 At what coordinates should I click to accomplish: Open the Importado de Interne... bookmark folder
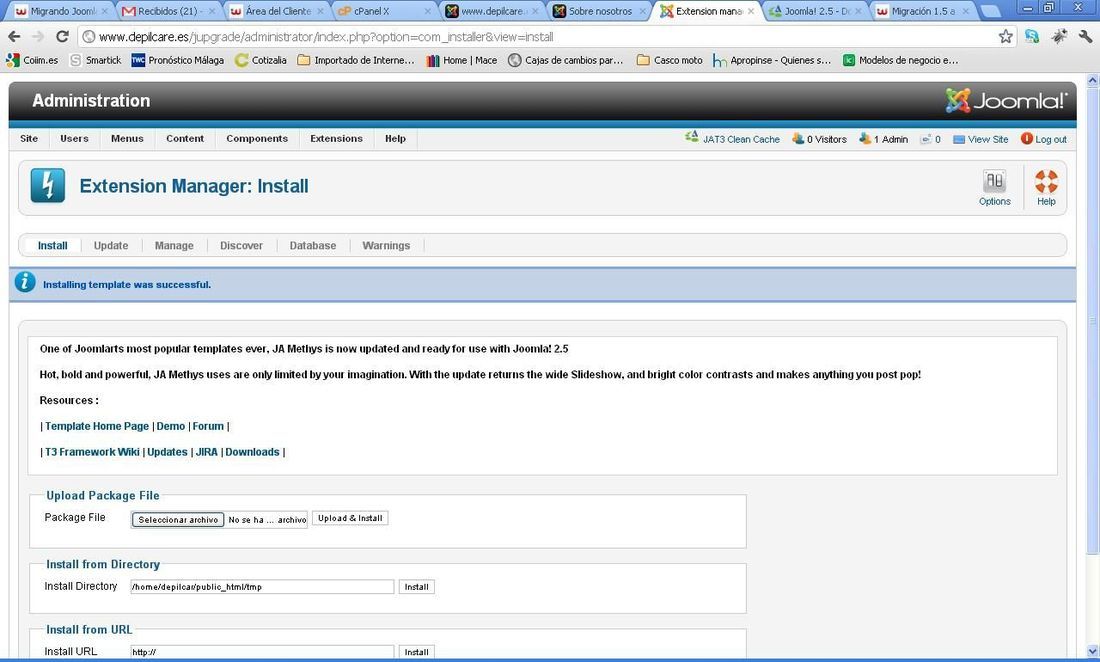[356, 60]
